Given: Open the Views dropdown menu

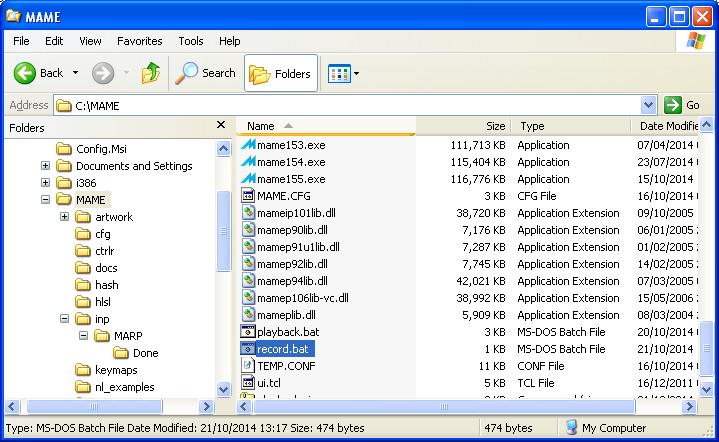Looking at the screenshot, I should pyautogui.click(x=344, y=73).
